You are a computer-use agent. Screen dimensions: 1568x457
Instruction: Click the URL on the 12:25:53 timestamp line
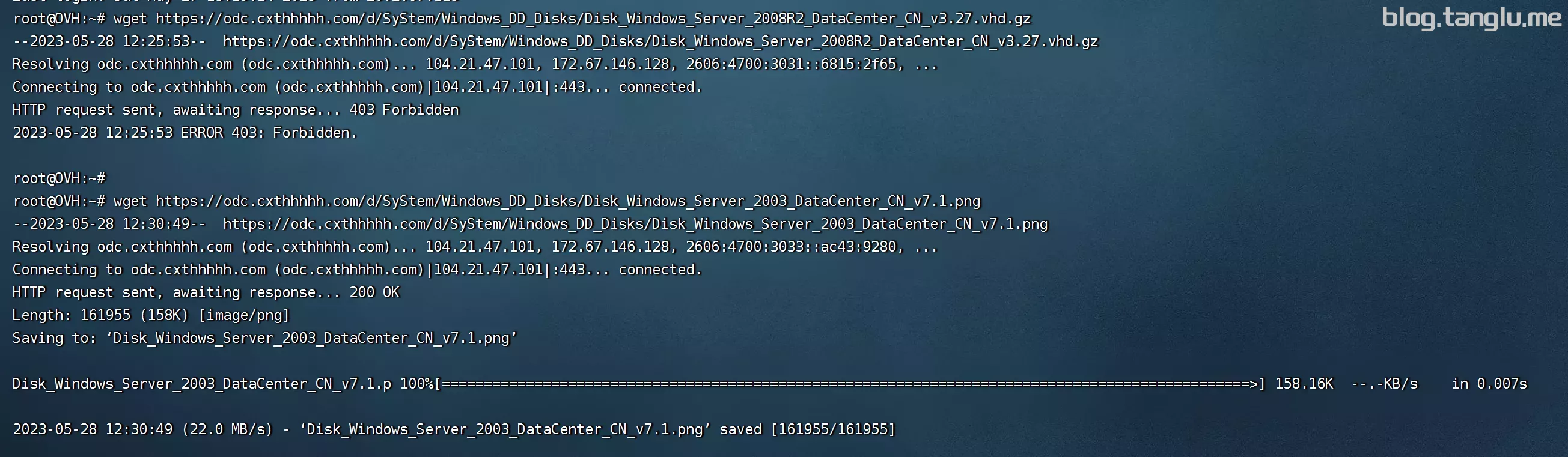click(x=660, y=41)
